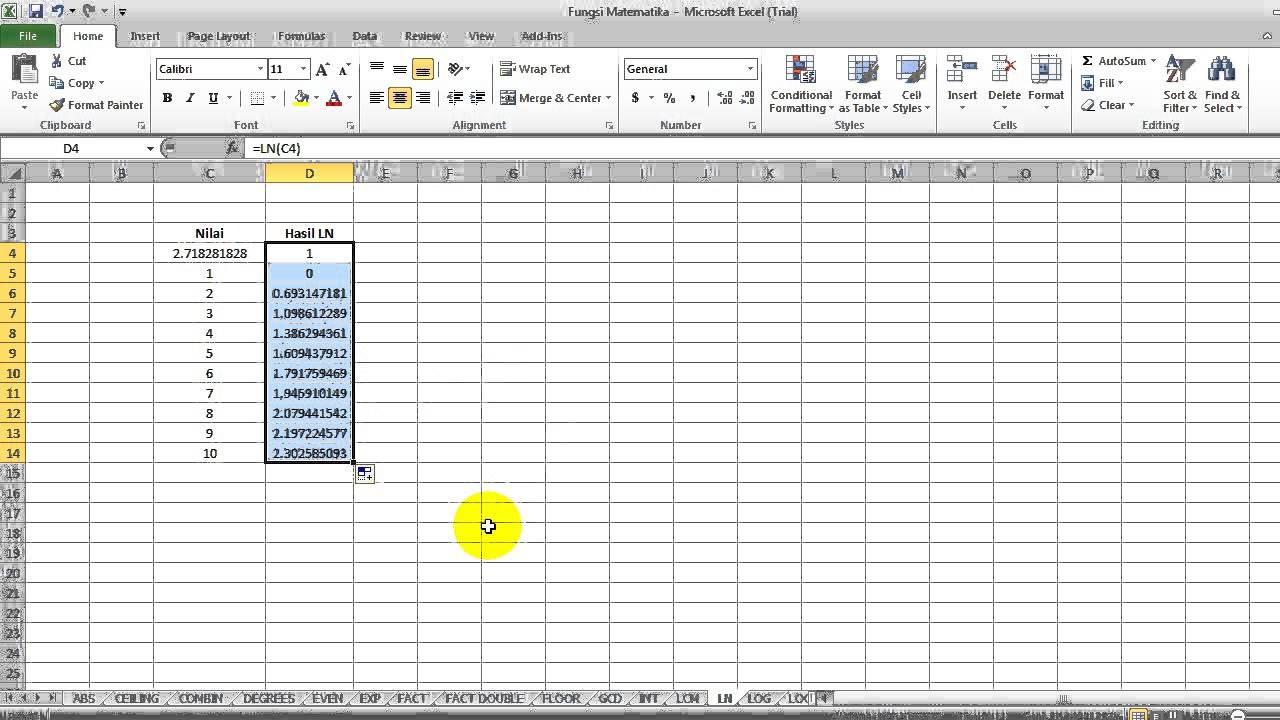1280x720 pixels.
Task: Toggle Italic formatting
Action: pos(190,98)
